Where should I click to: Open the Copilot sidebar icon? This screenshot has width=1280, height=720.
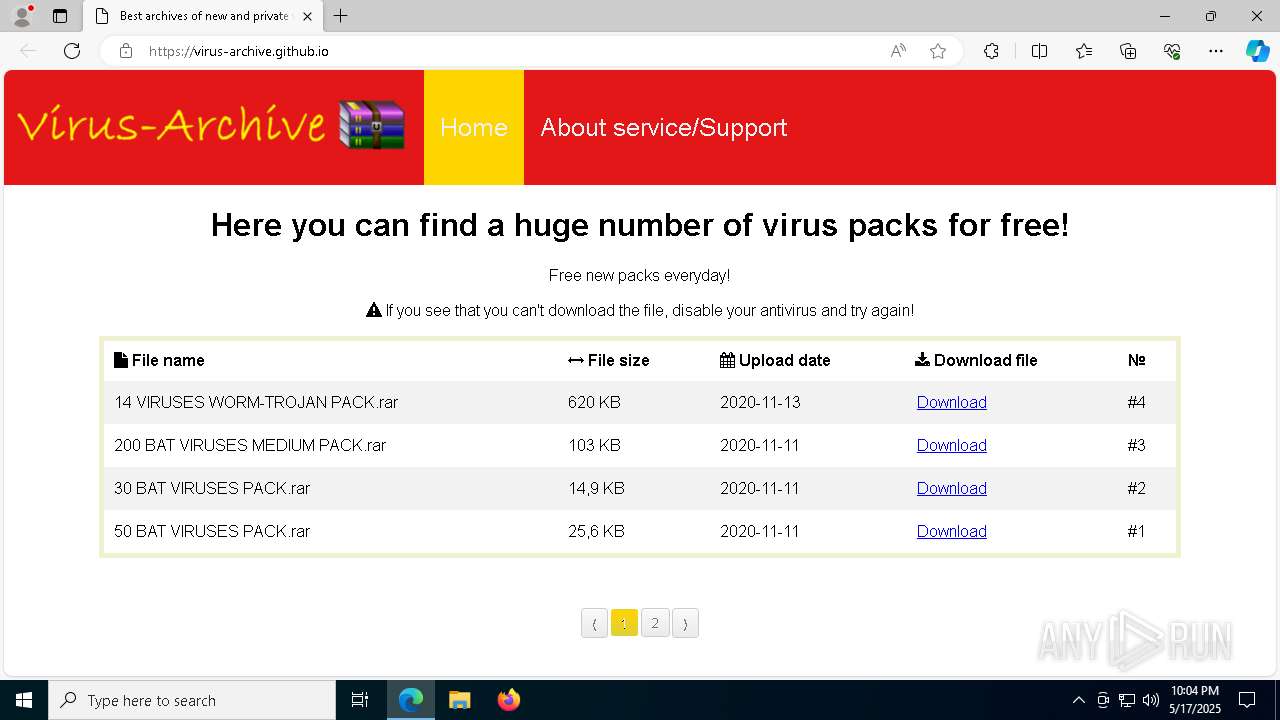point(1257,51)
